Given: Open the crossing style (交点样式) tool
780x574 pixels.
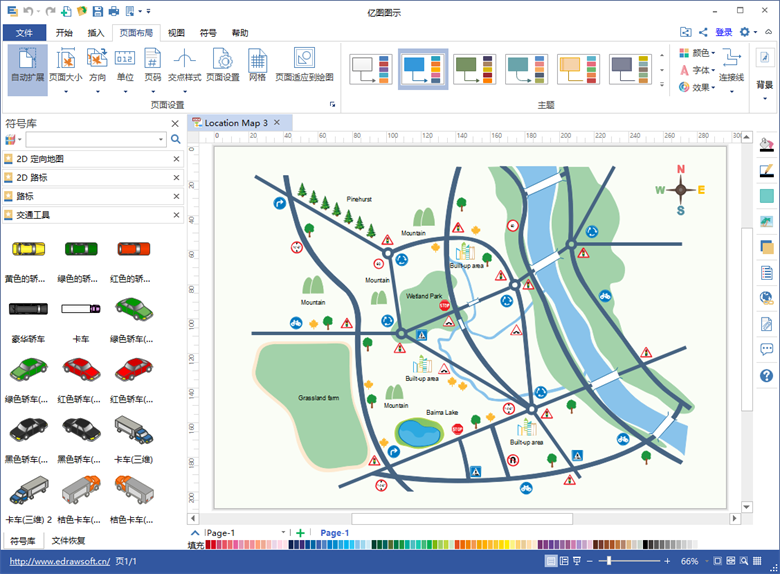Looking at the screenshot, I should [x=185, y=69].
